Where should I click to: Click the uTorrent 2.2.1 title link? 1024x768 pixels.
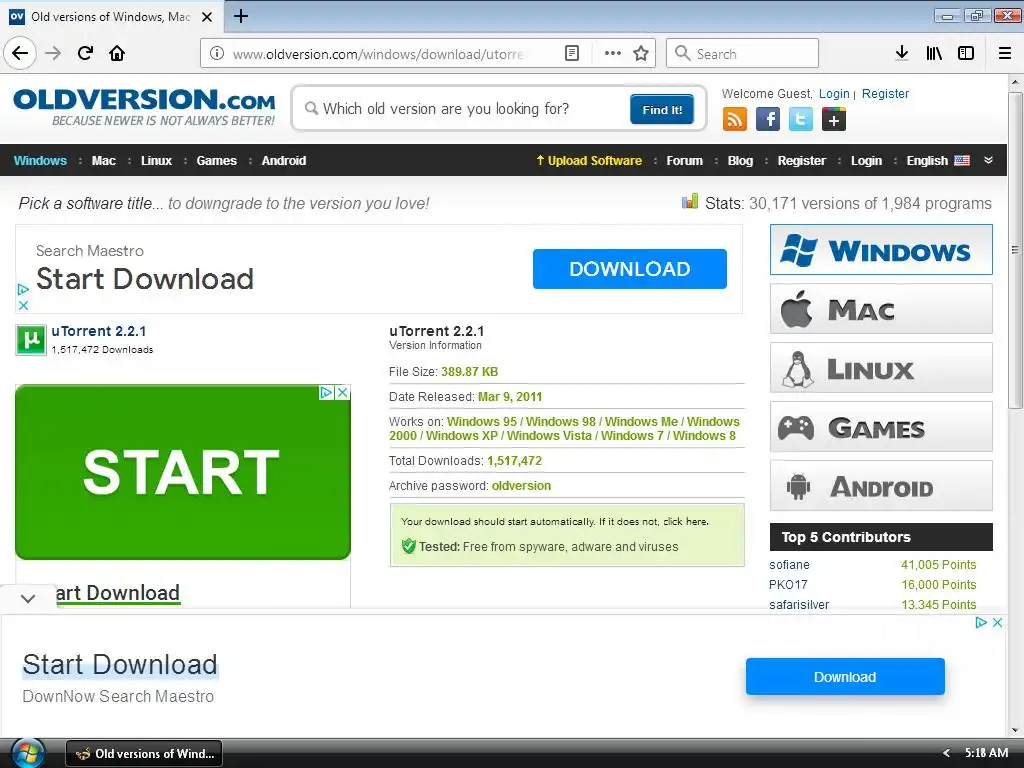(99, 331)
